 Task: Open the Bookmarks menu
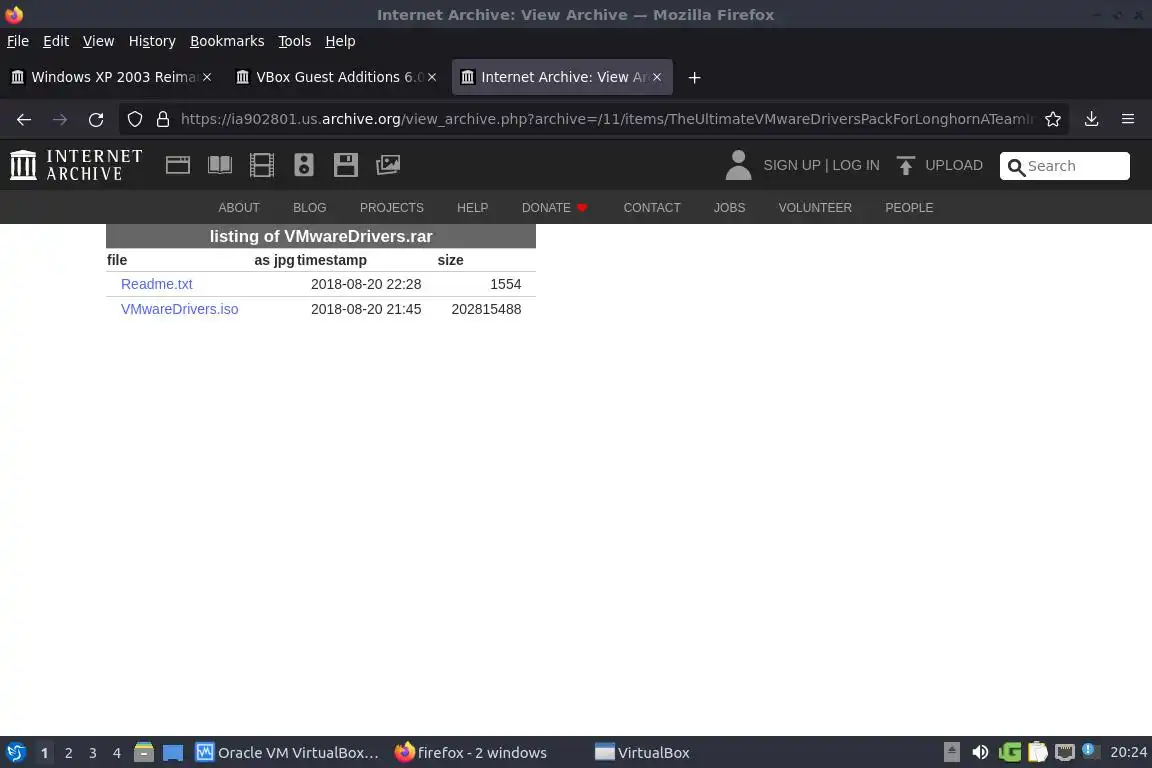(227, 41)
